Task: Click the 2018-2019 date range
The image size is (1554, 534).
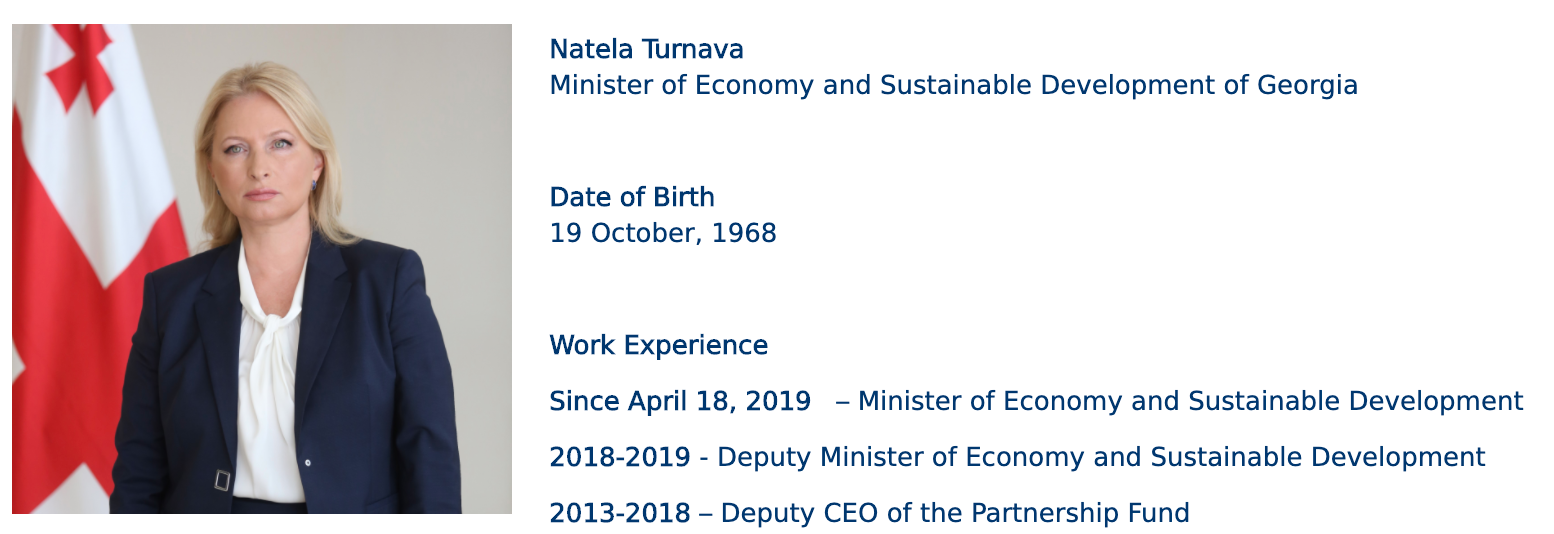Action: (620, 458)
